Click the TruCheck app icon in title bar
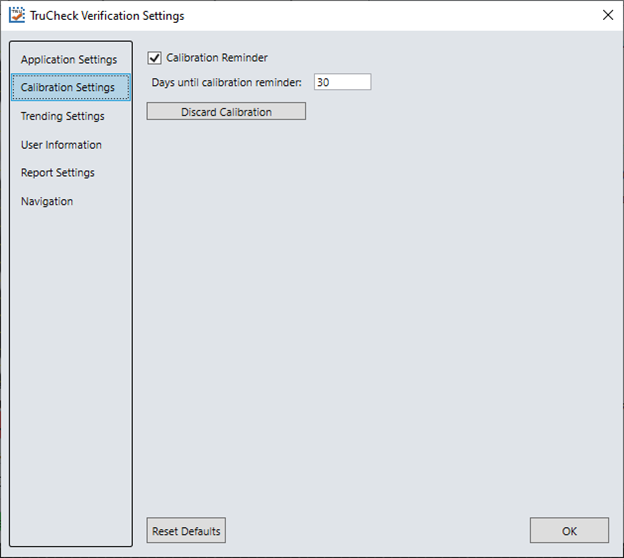This screenshot has height=558, width=624. 17,16
